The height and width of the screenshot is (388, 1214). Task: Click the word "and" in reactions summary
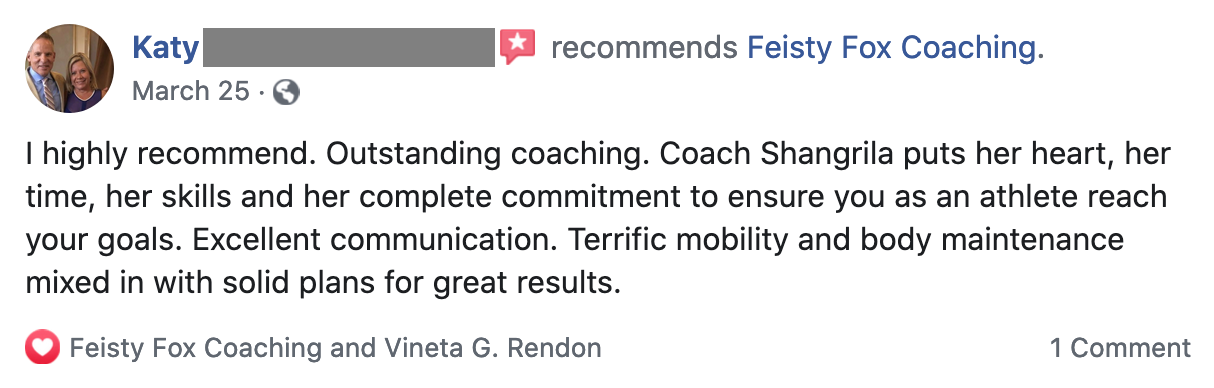click(353, 348)
